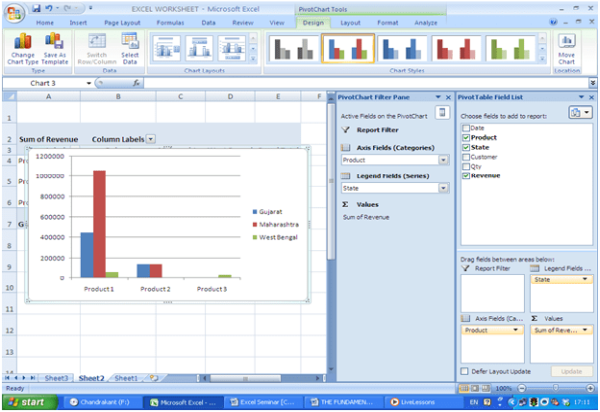Click the Update button in field list

click(x=570, y=371)
